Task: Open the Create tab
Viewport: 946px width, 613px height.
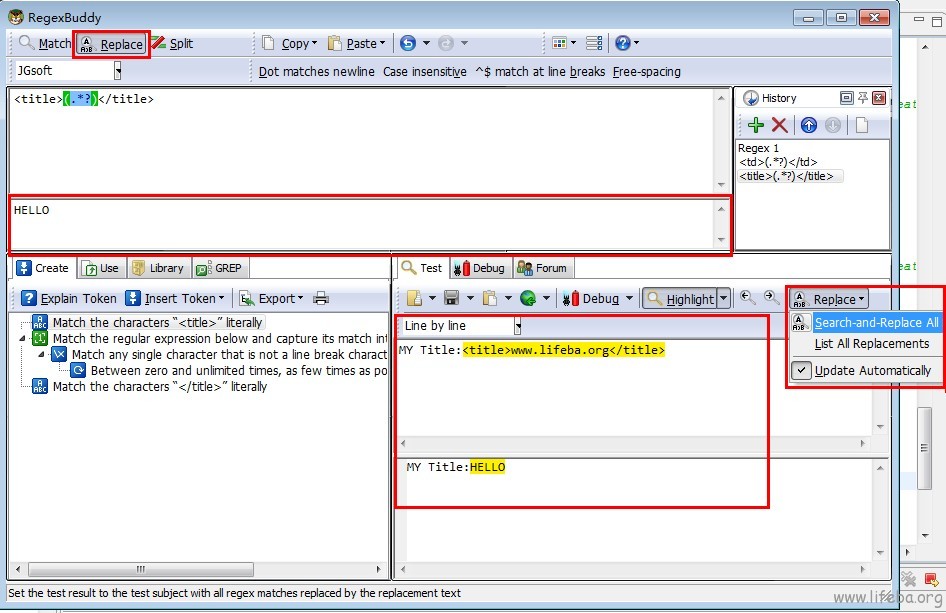Action: [x=43, y=268]
